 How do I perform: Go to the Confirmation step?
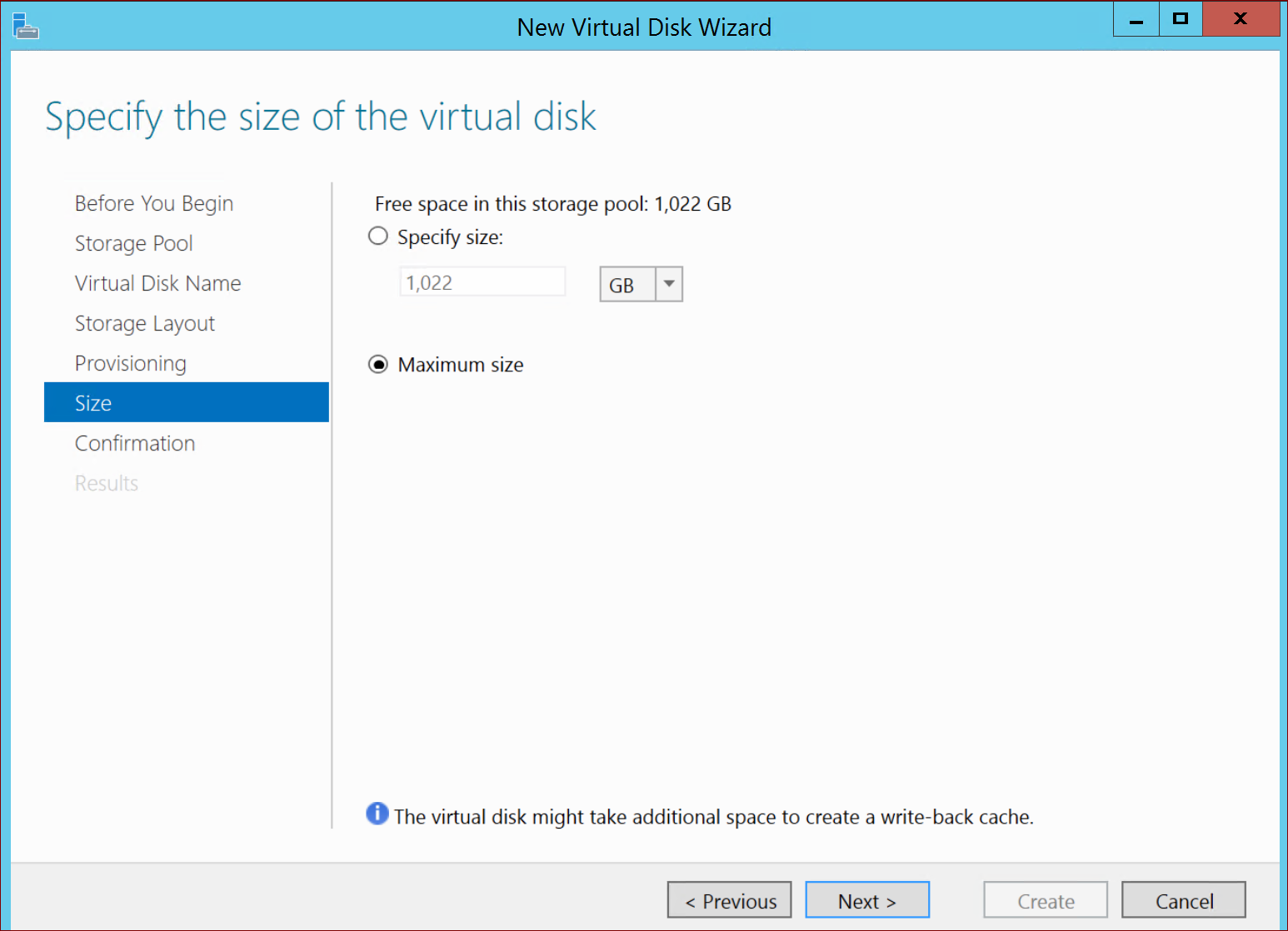[x=135, y=443]
